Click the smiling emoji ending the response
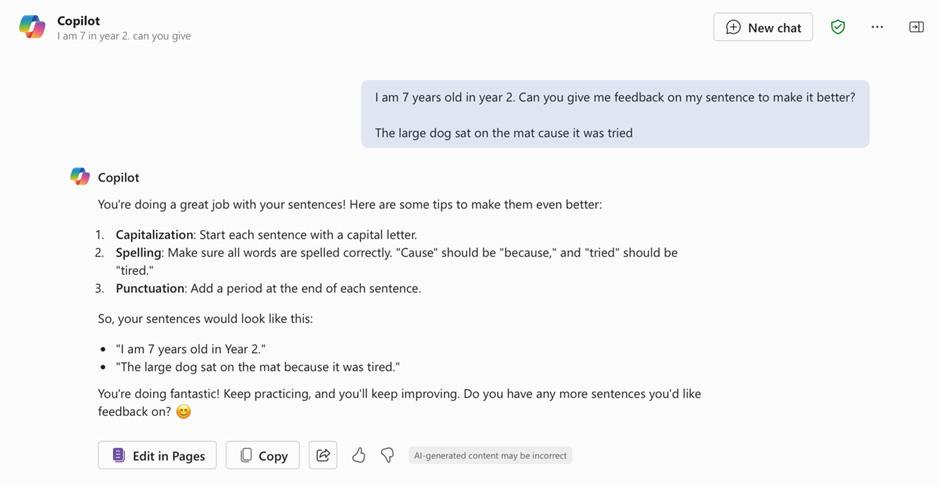 point(183,412)
